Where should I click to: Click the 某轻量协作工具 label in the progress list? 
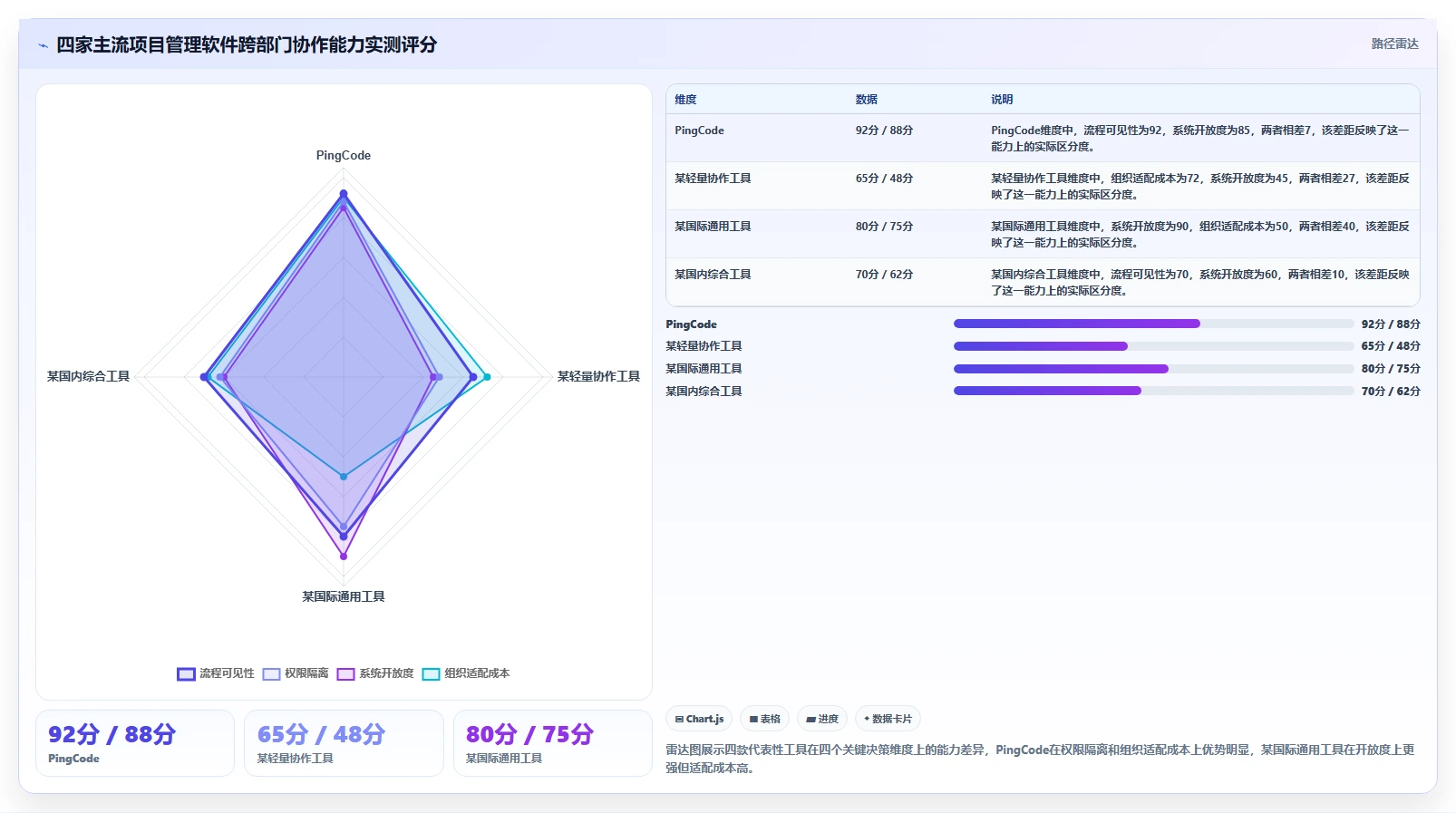[x=704, y=346]
